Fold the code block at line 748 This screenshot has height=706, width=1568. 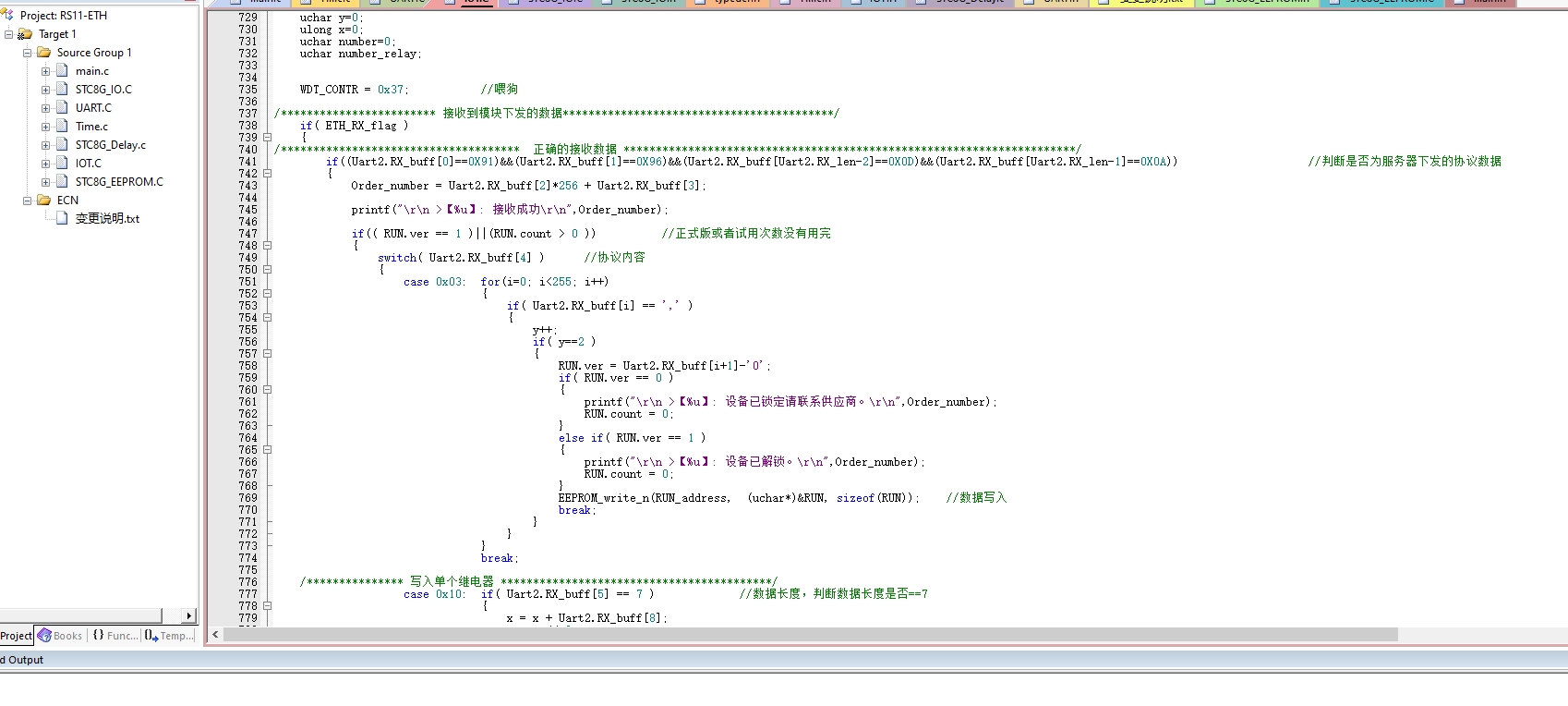click(x=267, y=245)
